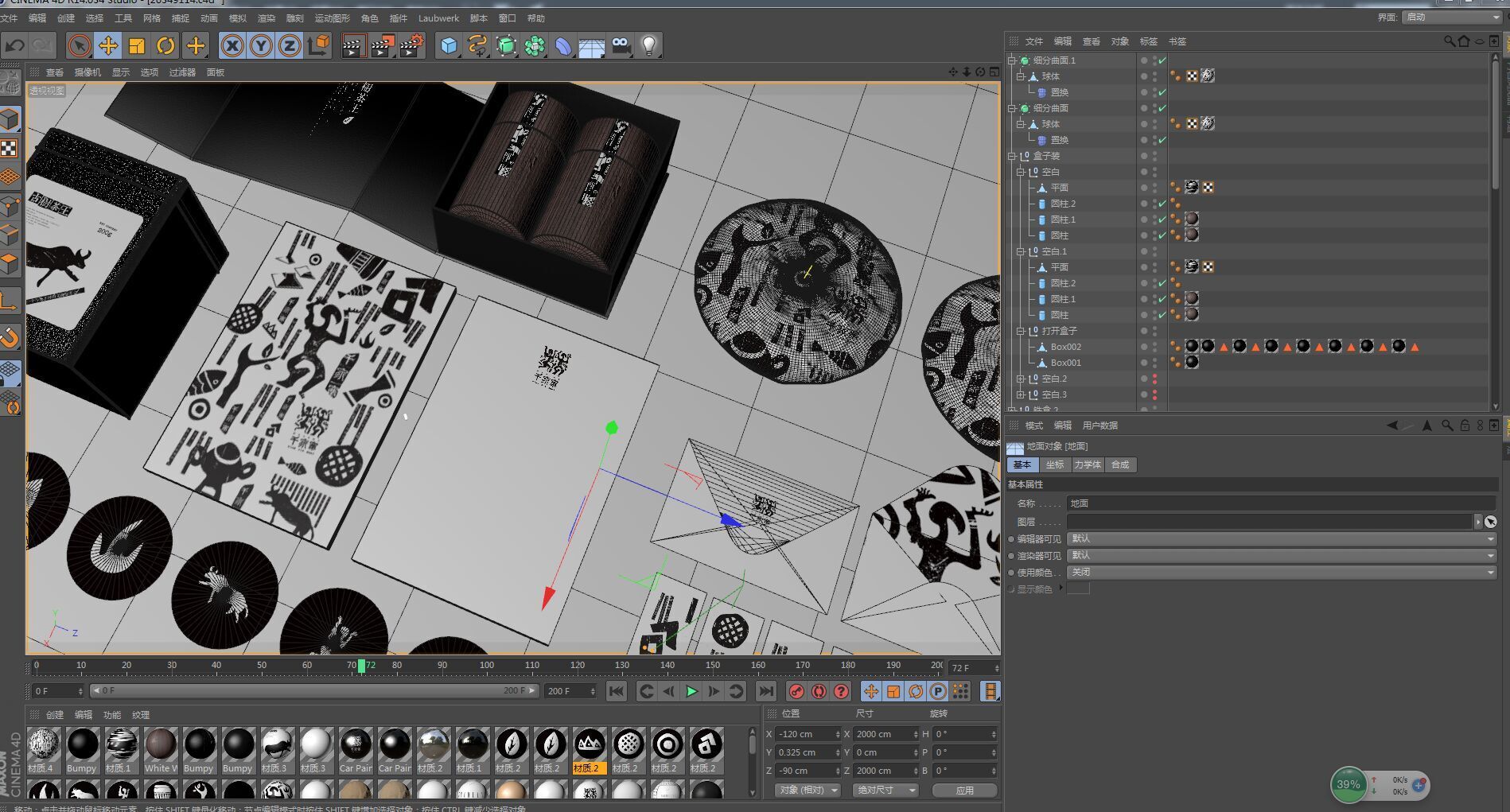Select the 编辑器可见 animation radio dot
The height and width of the screenshot is (812, 1510).
1011,539
